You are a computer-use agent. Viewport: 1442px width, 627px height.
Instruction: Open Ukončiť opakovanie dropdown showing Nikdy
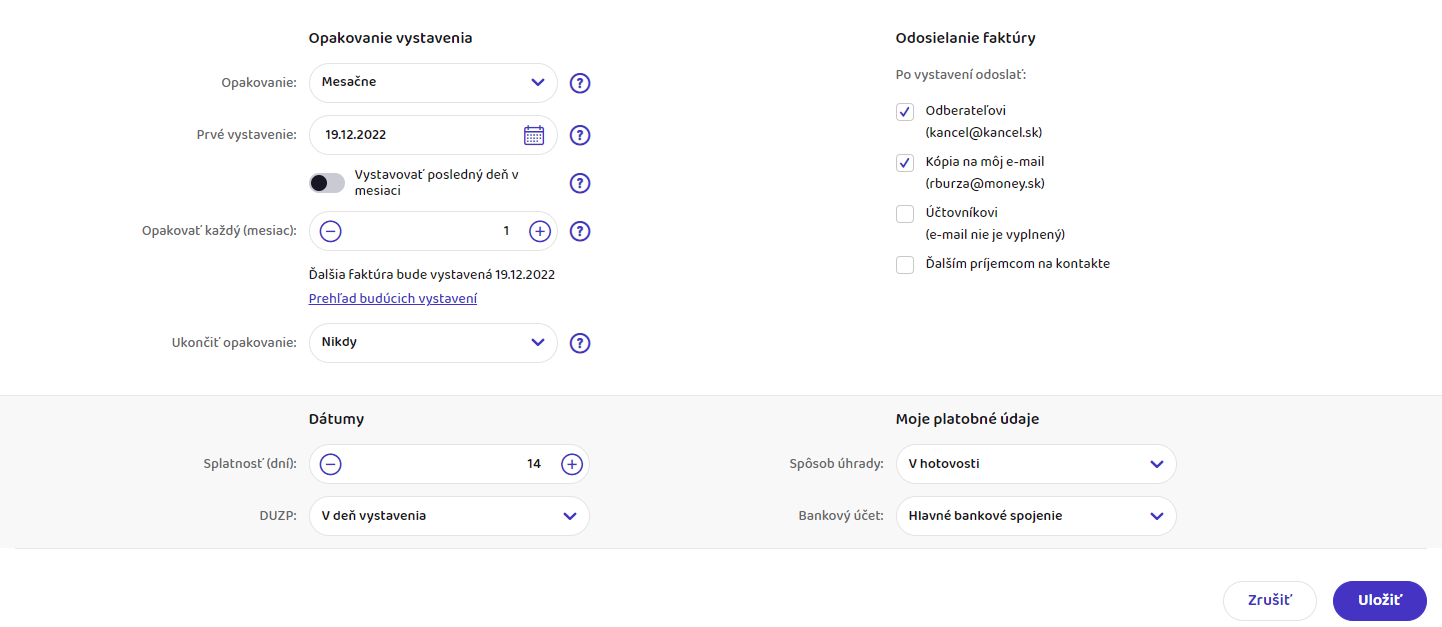(433, 343)
